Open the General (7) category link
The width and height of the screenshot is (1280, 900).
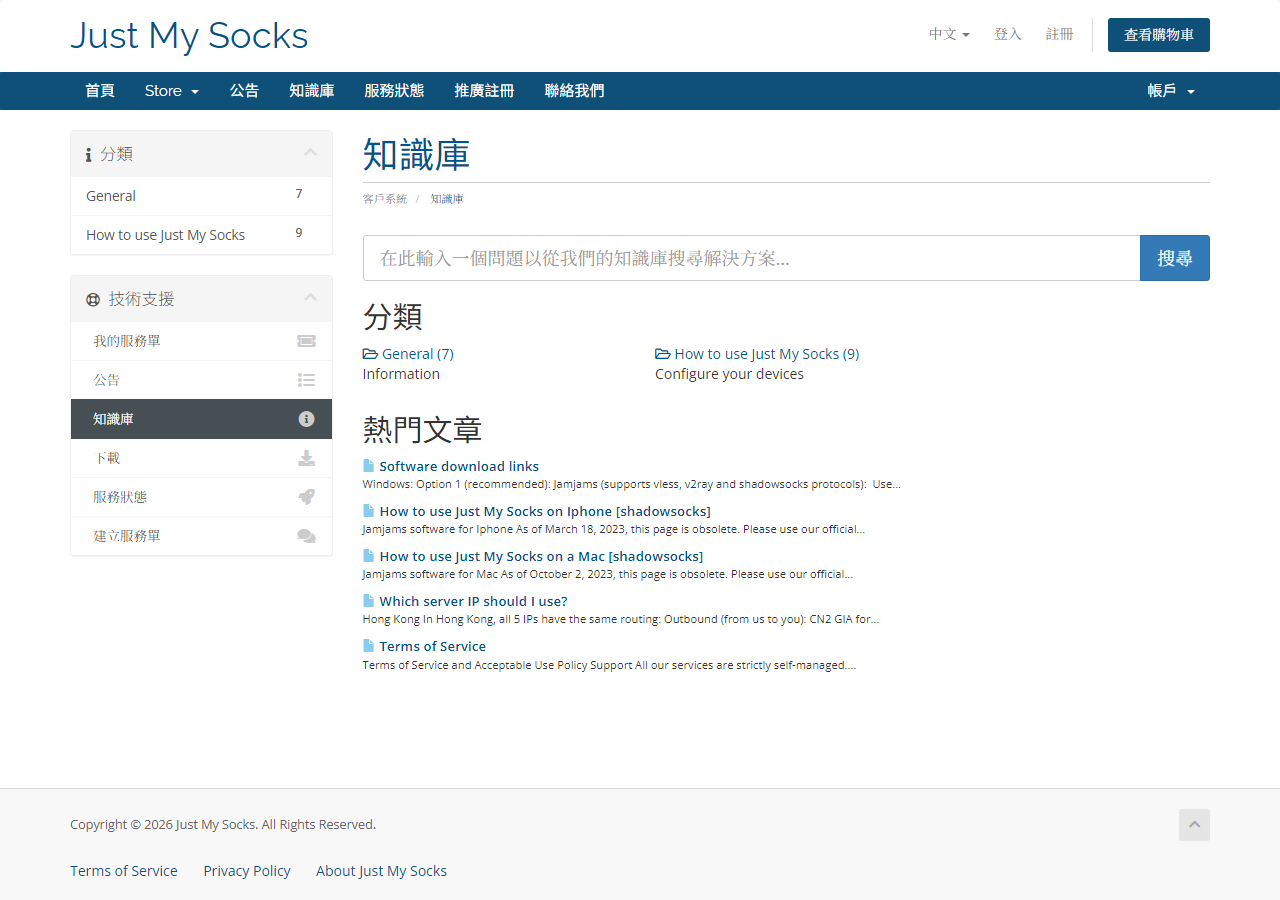418,354
